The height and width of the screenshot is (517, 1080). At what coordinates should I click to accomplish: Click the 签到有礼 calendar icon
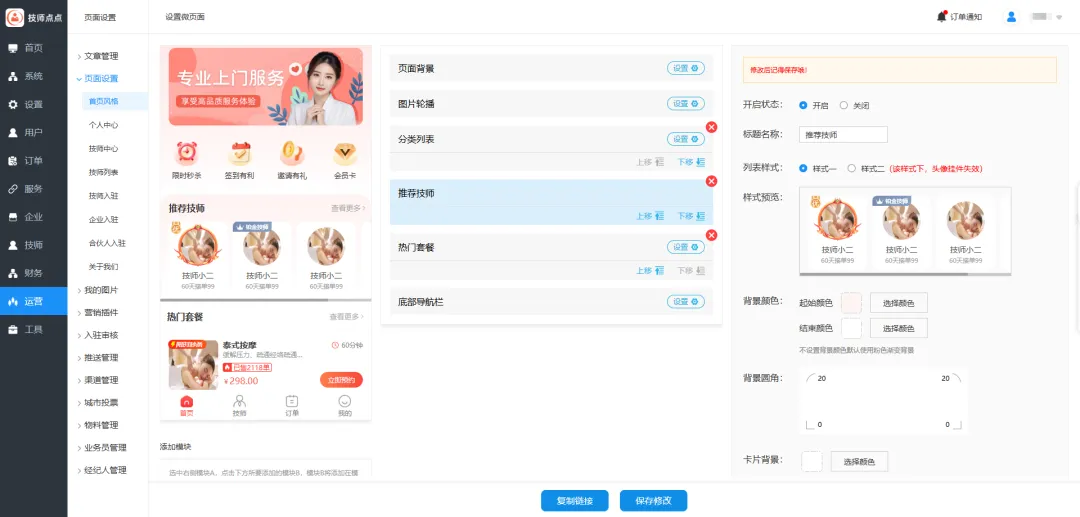[240, 153]
